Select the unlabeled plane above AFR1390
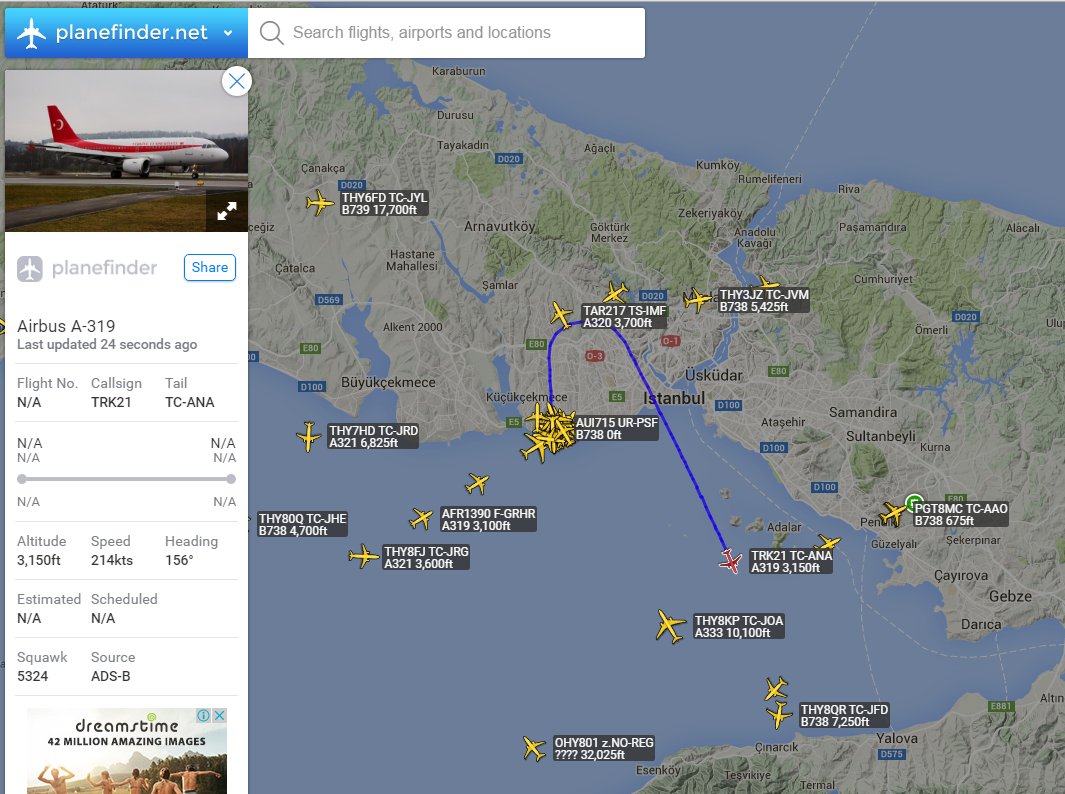 477,484
